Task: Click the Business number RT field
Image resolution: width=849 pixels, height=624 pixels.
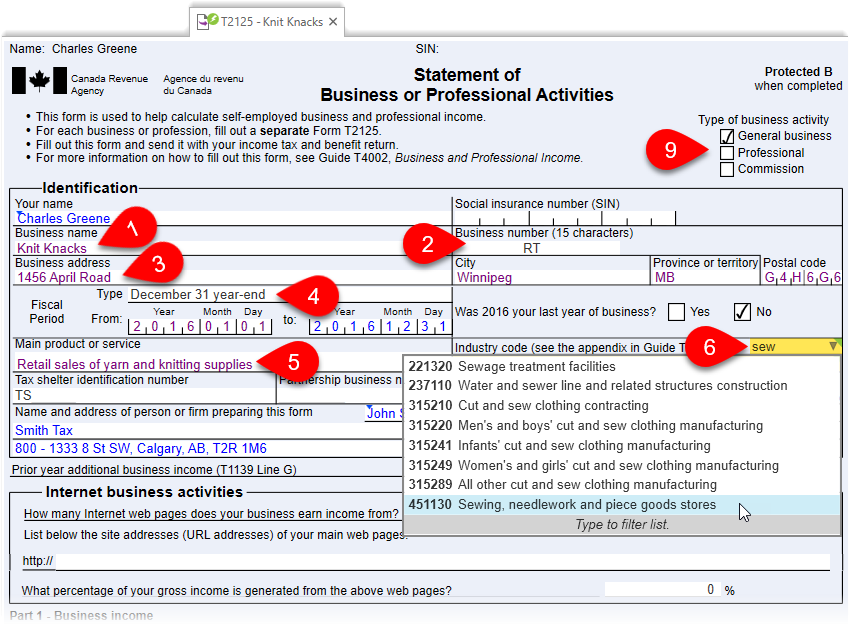Action: click(x=537, y=248)
